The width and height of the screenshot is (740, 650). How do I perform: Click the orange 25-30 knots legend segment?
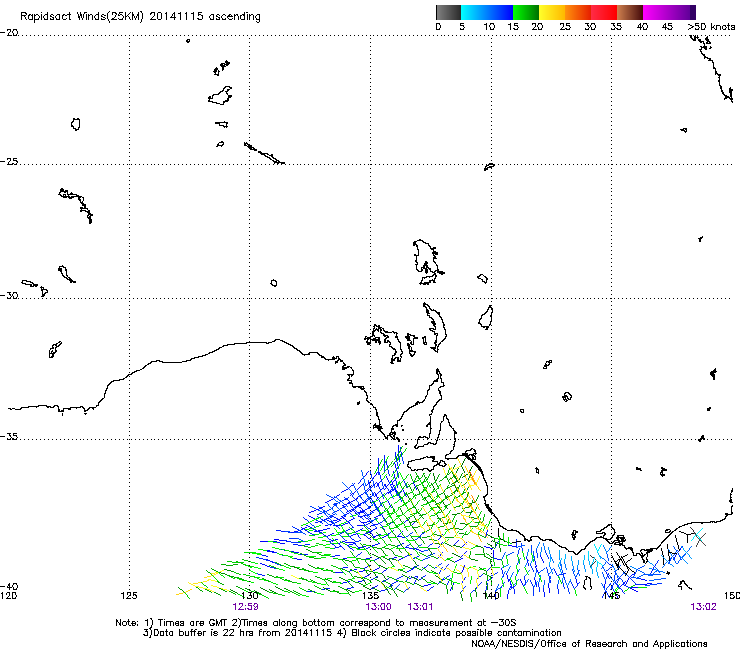pyautogui.click(x=578, y=12)
